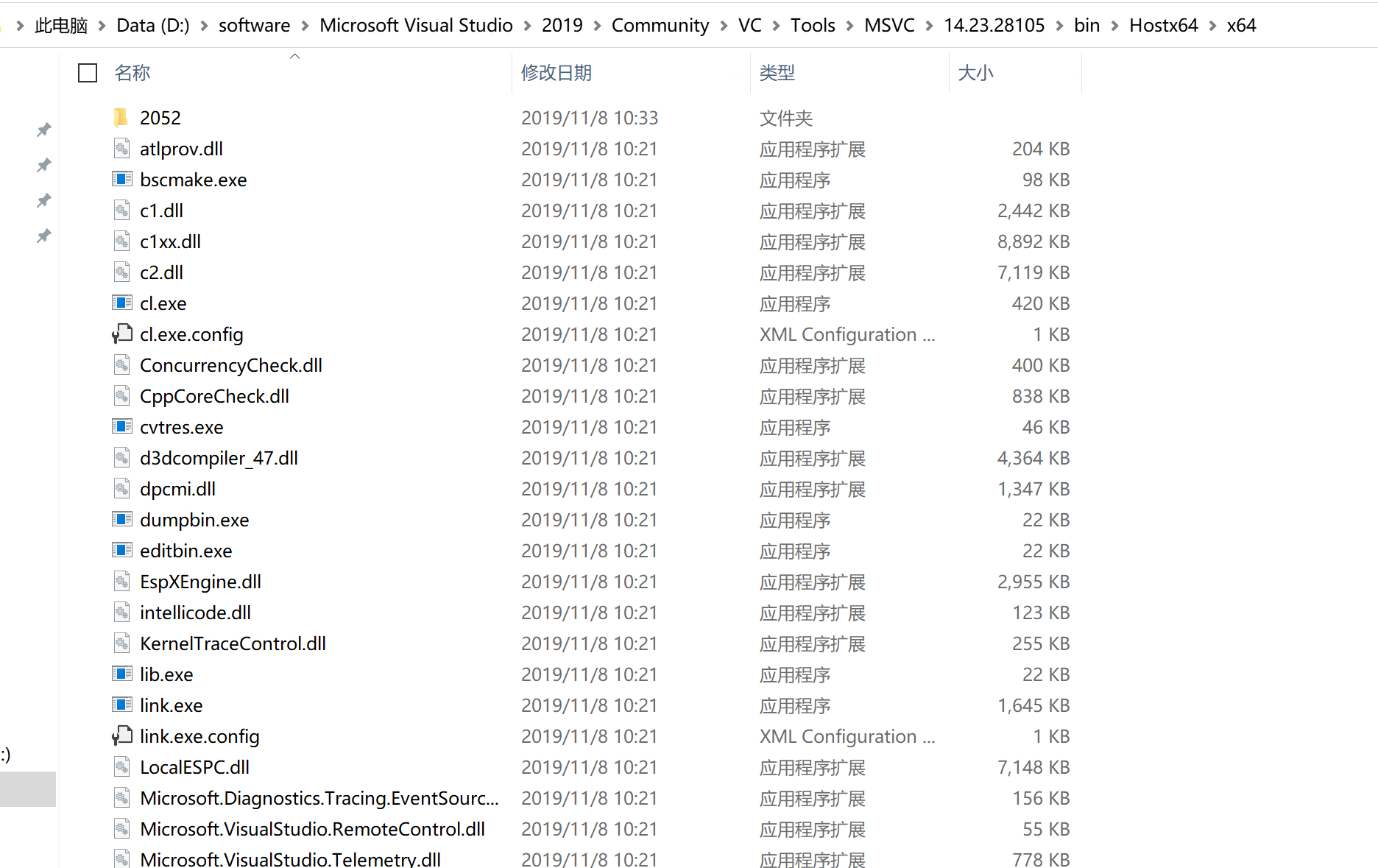The height and width of the screenshot is (868, 1378).
Task: Select the atlprov.dll file icon
Action: click(x=121, y=148)
